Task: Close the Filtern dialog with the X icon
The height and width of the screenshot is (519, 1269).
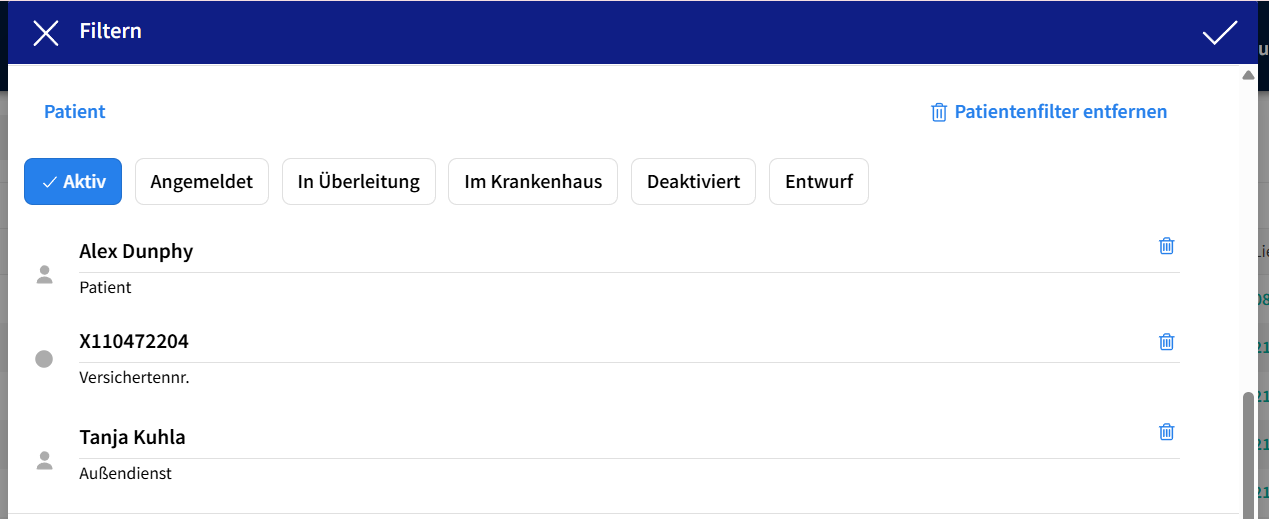Action: click(x=46, y=33)
